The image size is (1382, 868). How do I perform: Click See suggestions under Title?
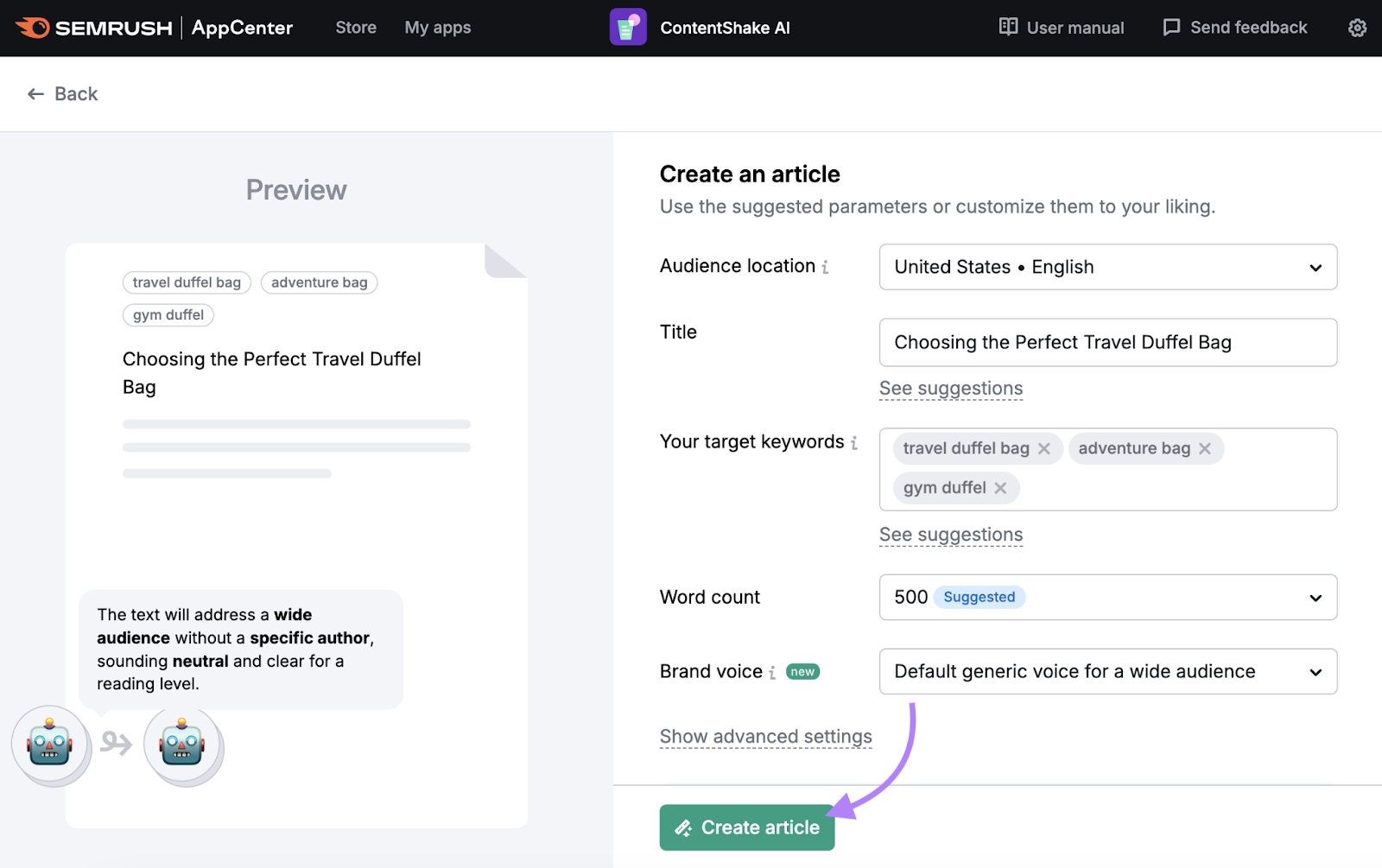click(950, 389)
